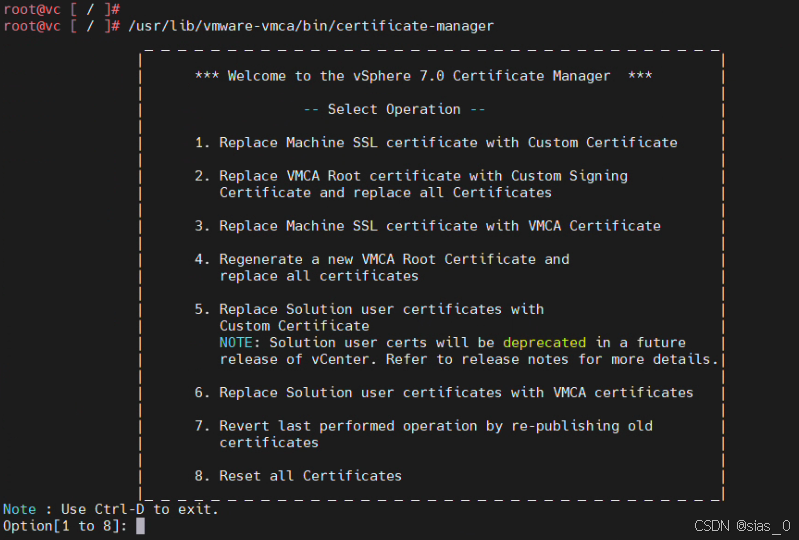Image resolution: width=799 pixels, height=540 pixels.
Task: Select option 1 Replace Machine SSL with Custom Certificate
Action: 436,143
